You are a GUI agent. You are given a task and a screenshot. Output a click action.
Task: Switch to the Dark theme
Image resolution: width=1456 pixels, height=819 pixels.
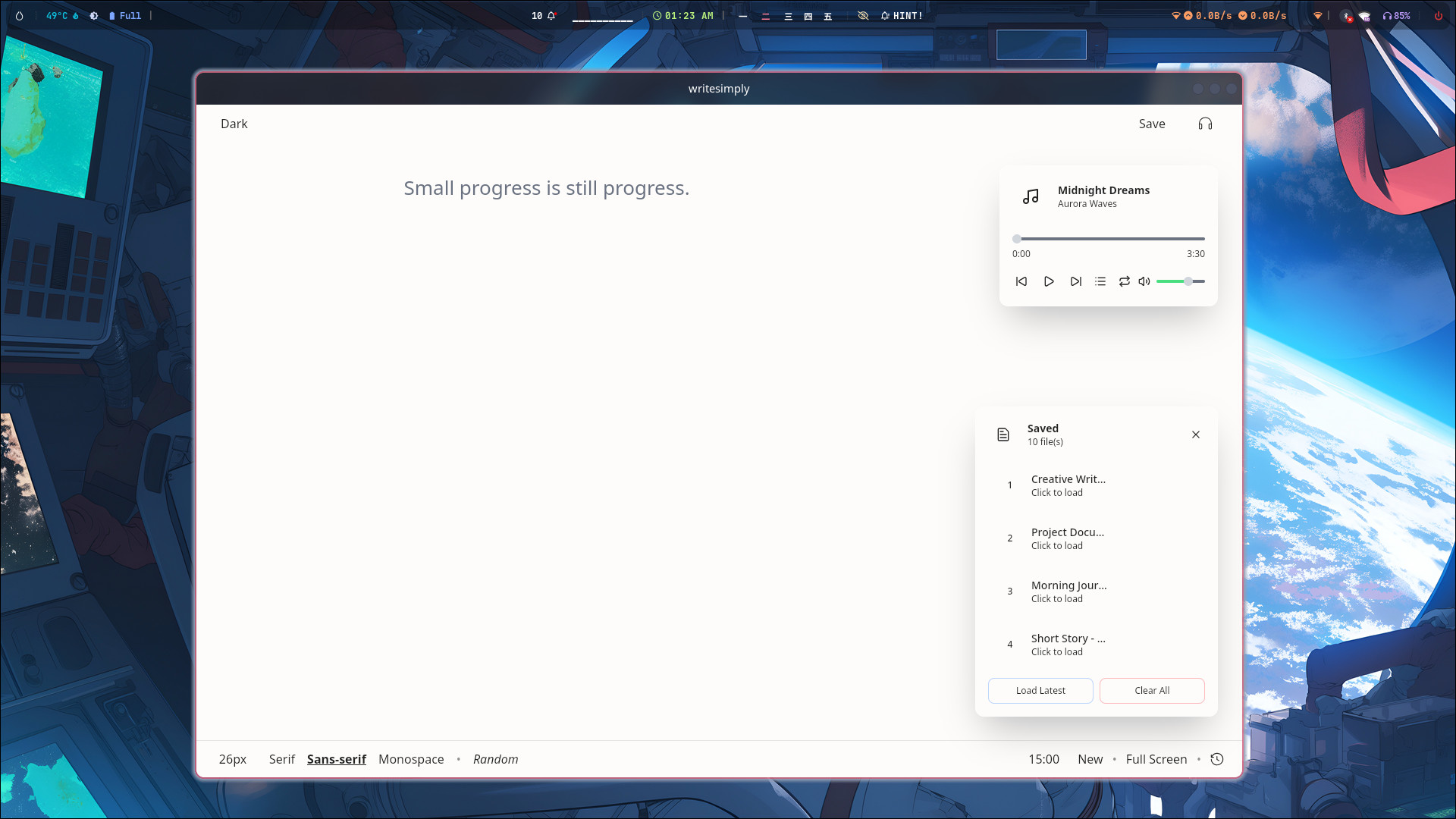234,124
